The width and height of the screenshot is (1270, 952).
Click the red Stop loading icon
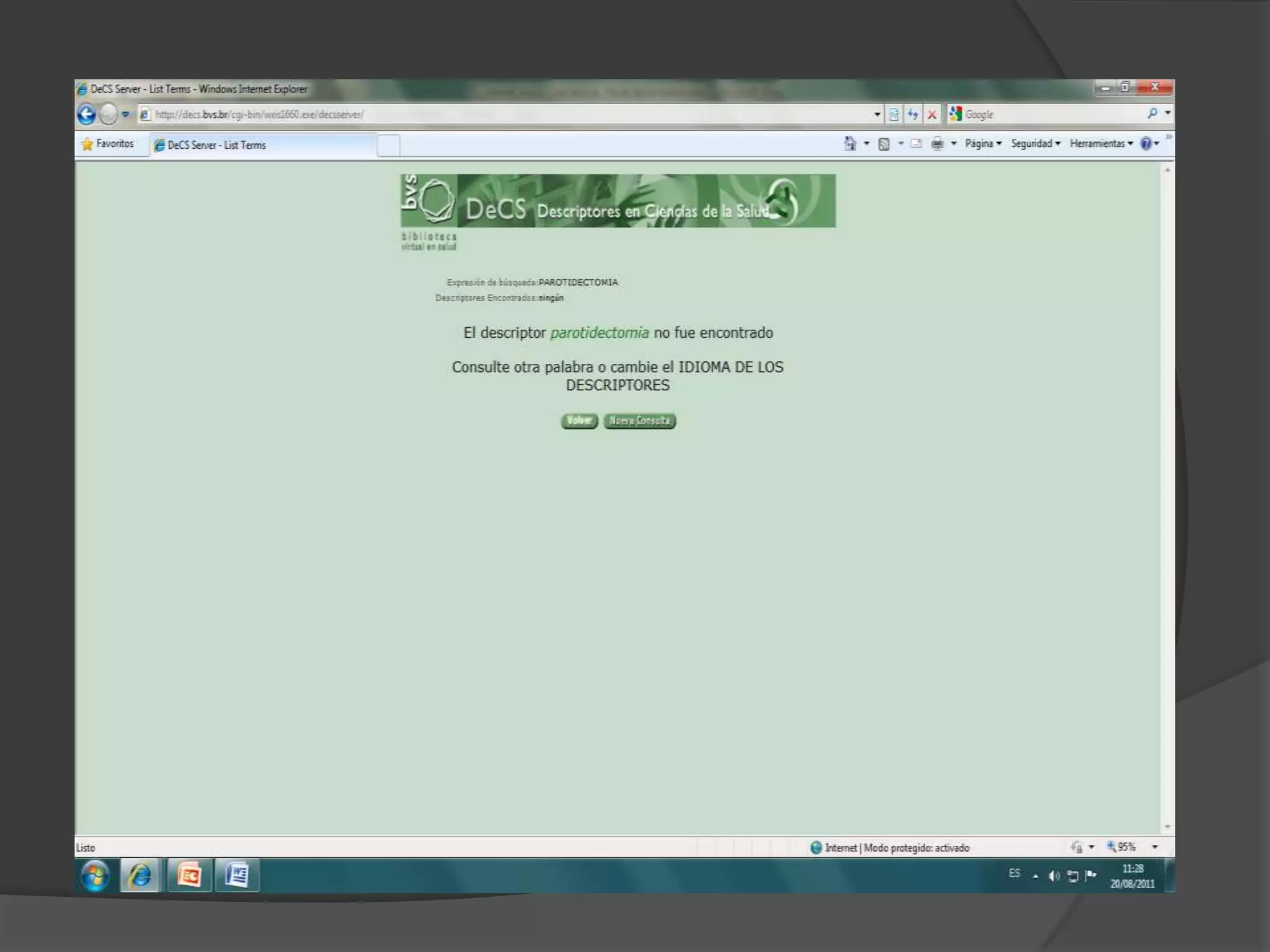[931, 114]
